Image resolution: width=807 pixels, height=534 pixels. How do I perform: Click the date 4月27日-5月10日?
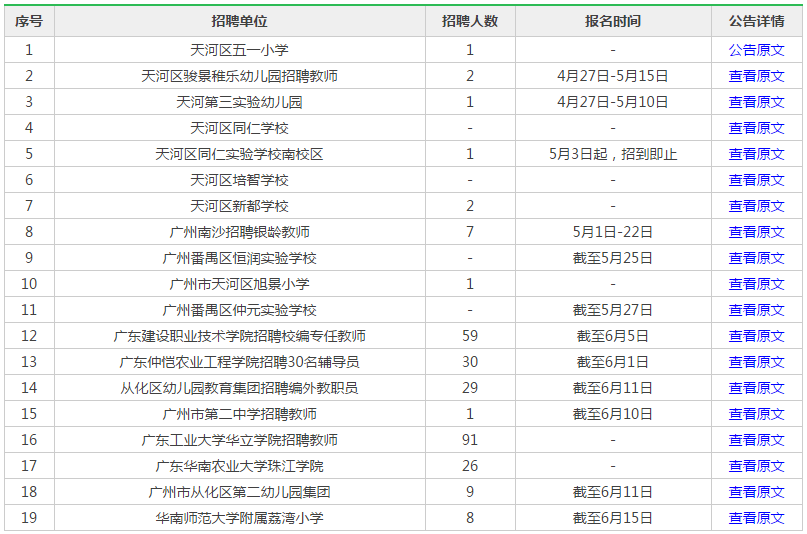(x=612, y=102)
